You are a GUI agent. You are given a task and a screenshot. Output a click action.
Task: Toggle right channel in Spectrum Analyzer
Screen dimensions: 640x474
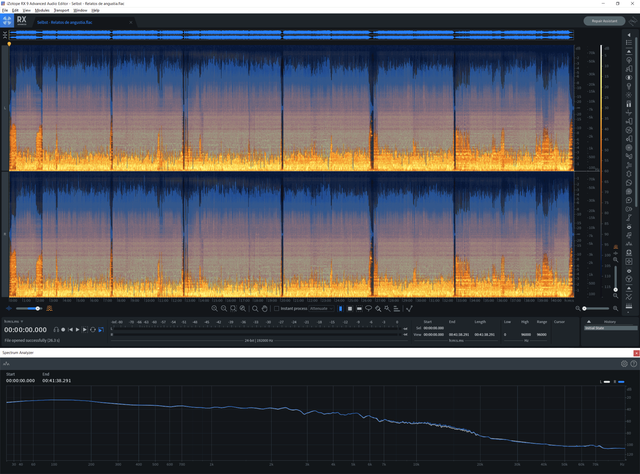[619, 382]
